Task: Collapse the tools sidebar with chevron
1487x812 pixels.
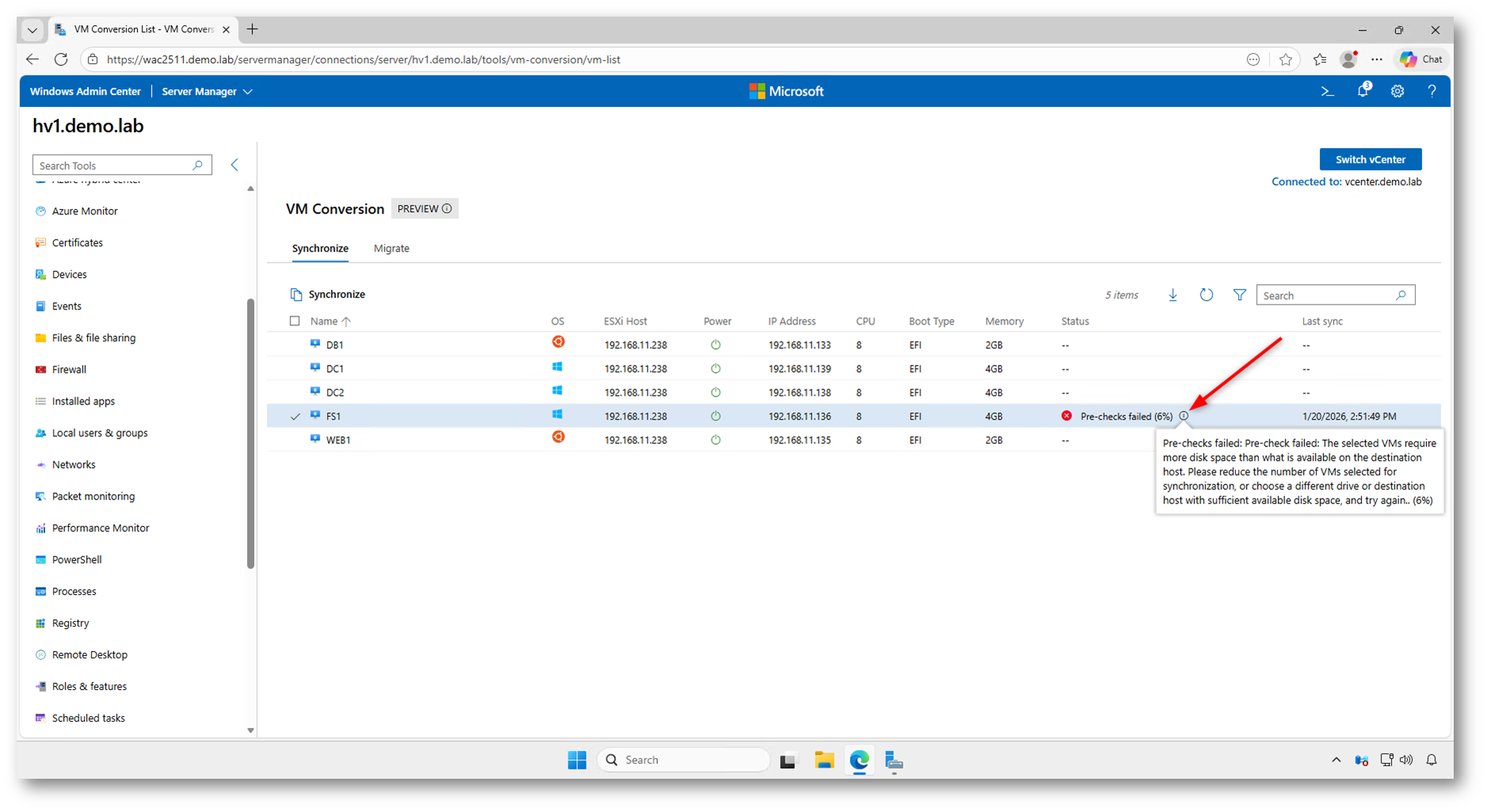Action: [x=234, y=165]
